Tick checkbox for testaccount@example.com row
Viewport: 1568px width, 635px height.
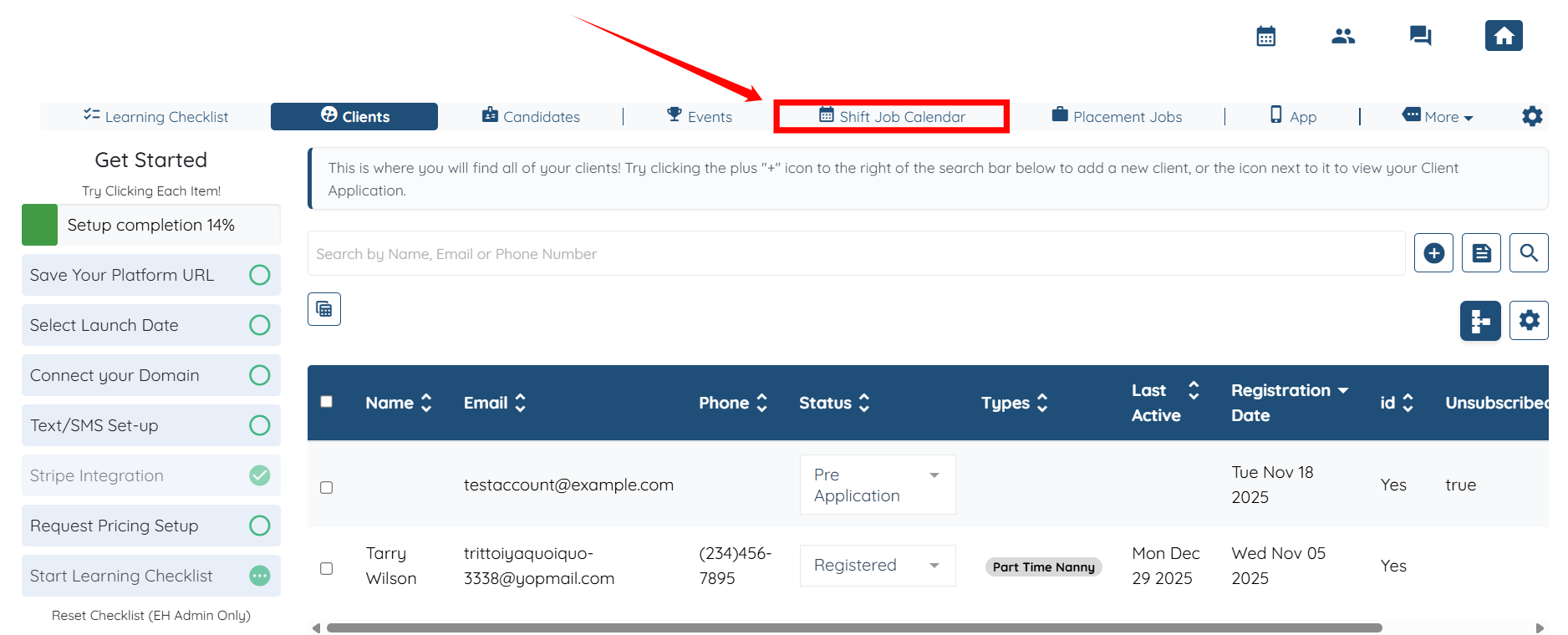tap(327, 487)
